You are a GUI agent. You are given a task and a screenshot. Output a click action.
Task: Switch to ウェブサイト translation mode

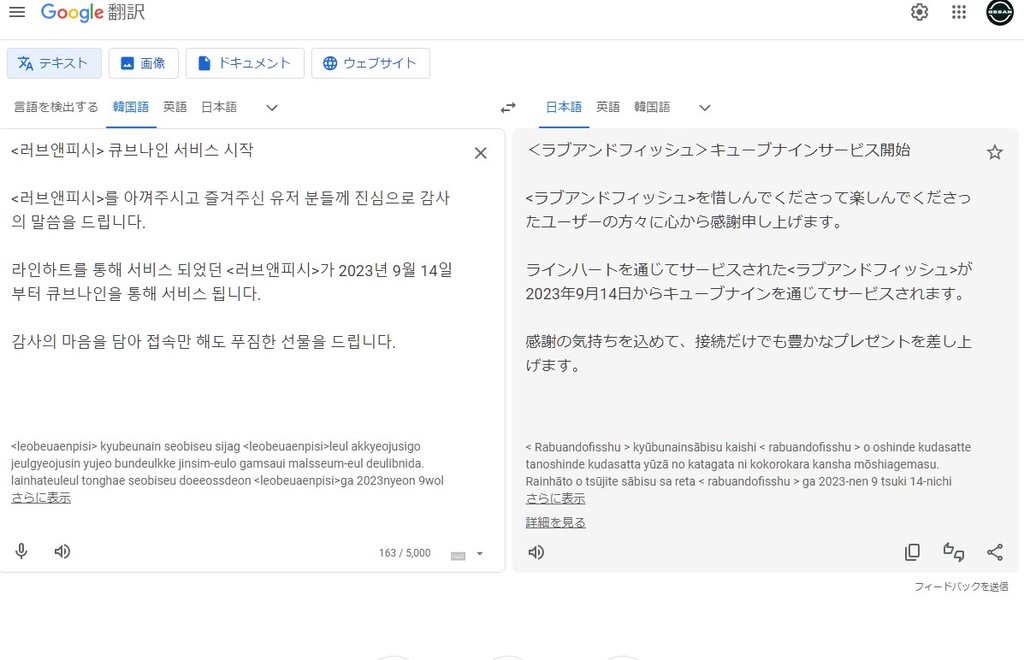point(370,63)
